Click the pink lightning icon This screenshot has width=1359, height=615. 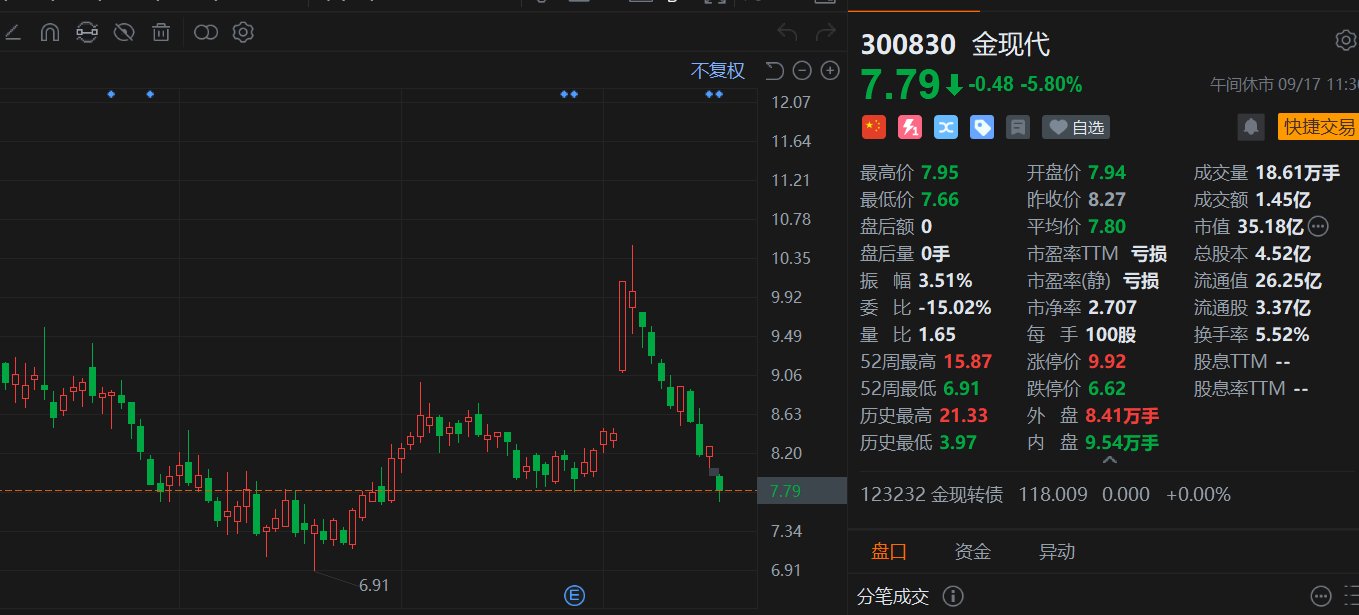tap(909, 127)
